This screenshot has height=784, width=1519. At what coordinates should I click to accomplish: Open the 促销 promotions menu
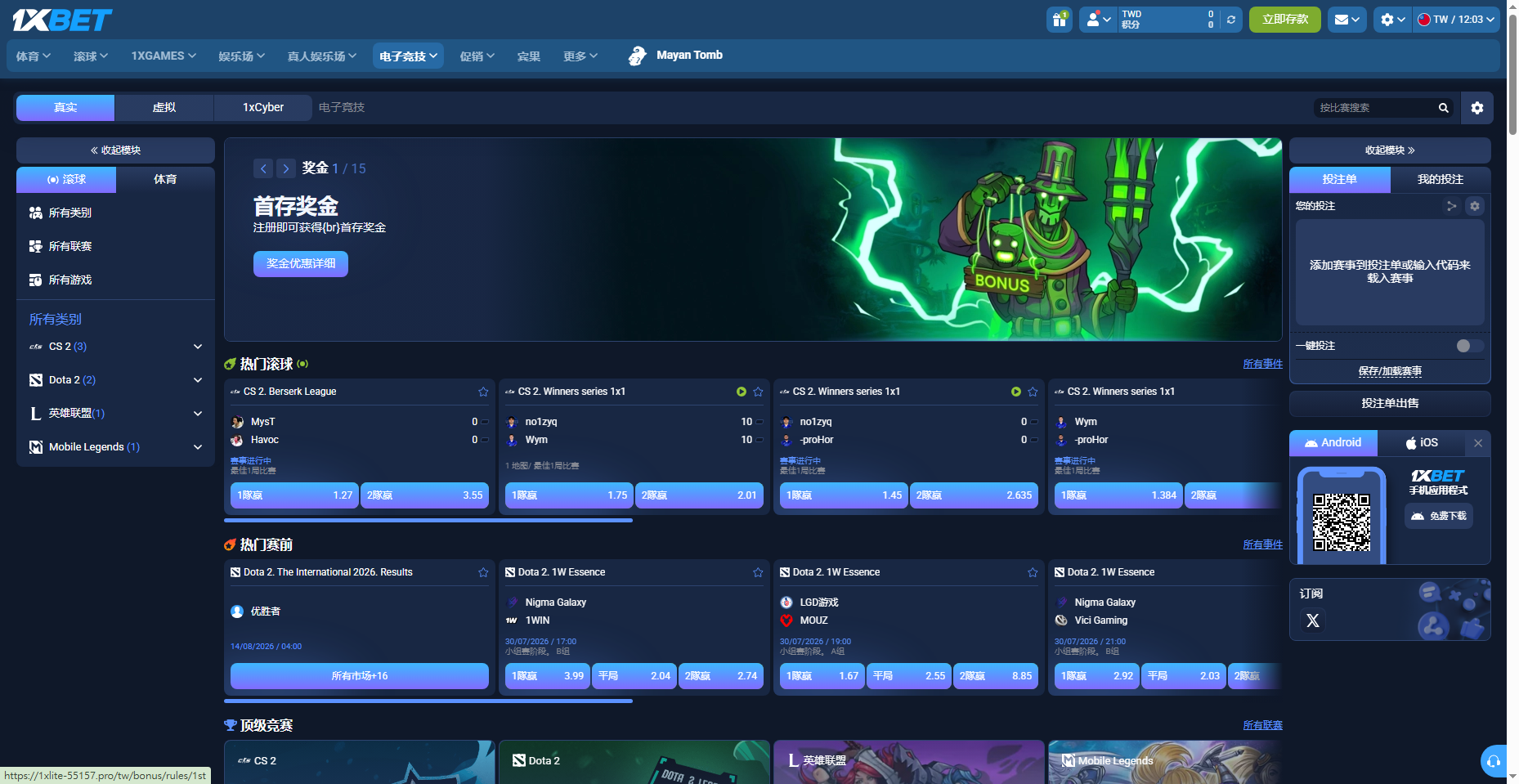pos(477,56)
